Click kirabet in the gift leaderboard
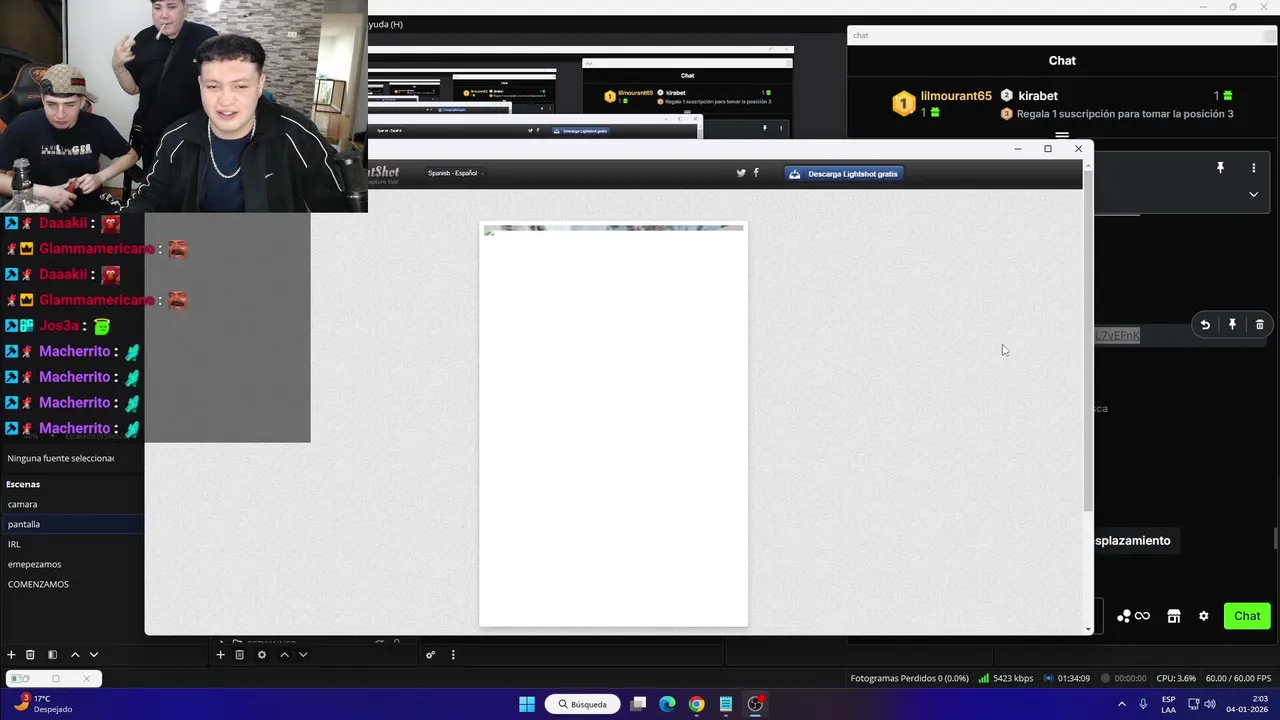The width and height of the screenshot is (1280, 720). [x=1038, y=96]
